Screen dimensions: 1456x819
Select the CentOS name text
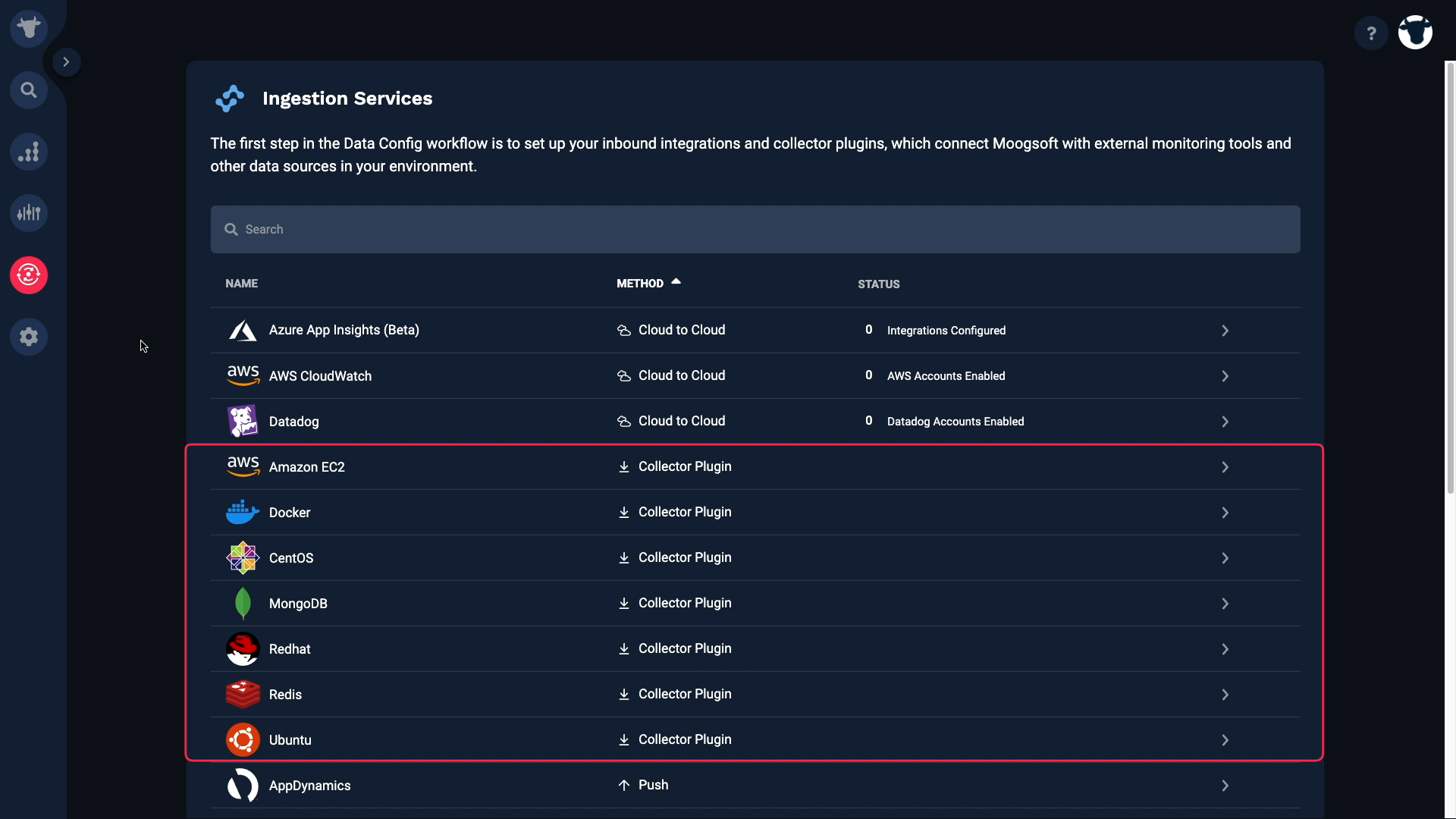pyautogui.click(x=291, y=558)
